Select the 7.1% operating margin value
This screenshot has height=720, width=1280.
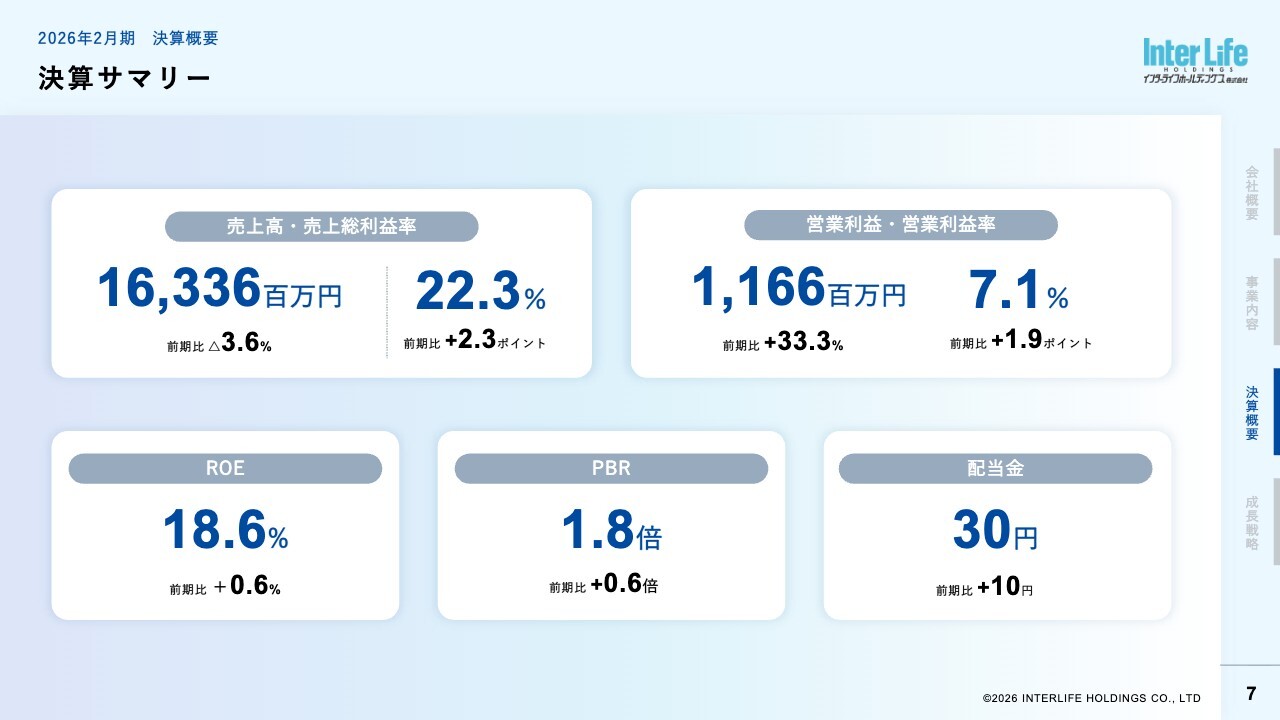[1018, 292]
